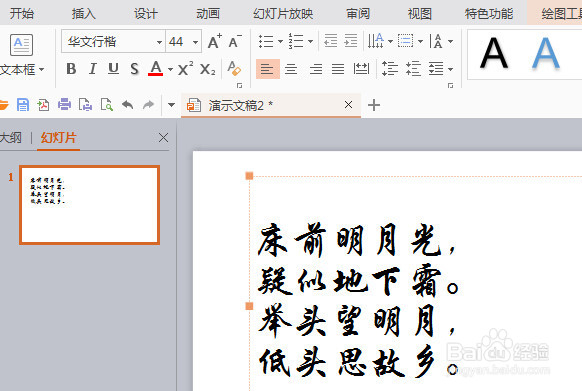Expand quick access toolbar dropdown
Screen dimensions: 582x391
pyautogui.click(x=171, y=105)
